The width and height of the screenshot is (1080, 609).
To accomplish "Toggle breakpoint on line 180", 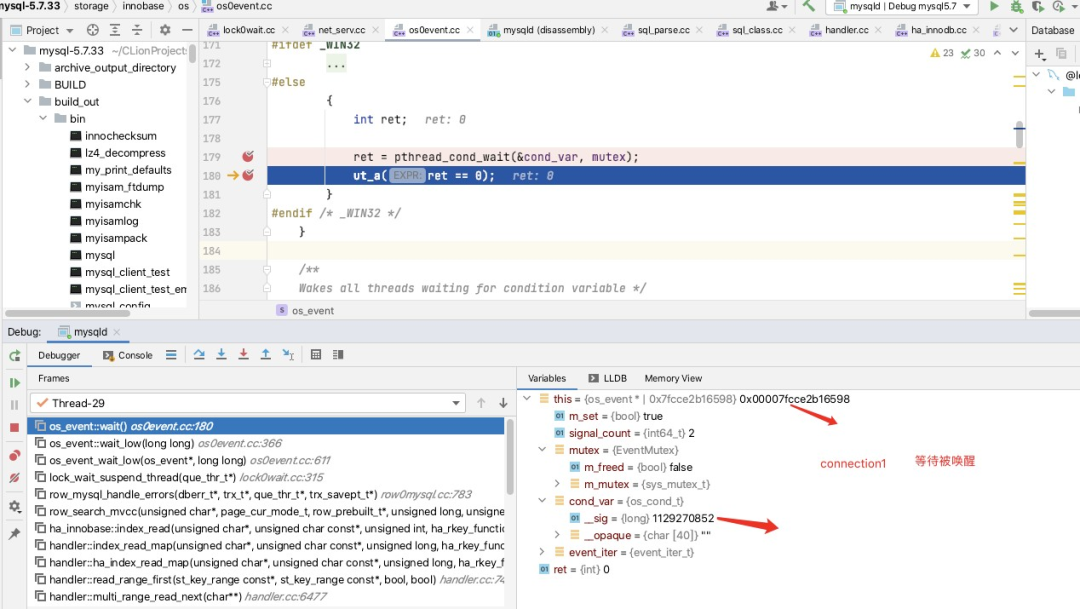I will [248, 176].
